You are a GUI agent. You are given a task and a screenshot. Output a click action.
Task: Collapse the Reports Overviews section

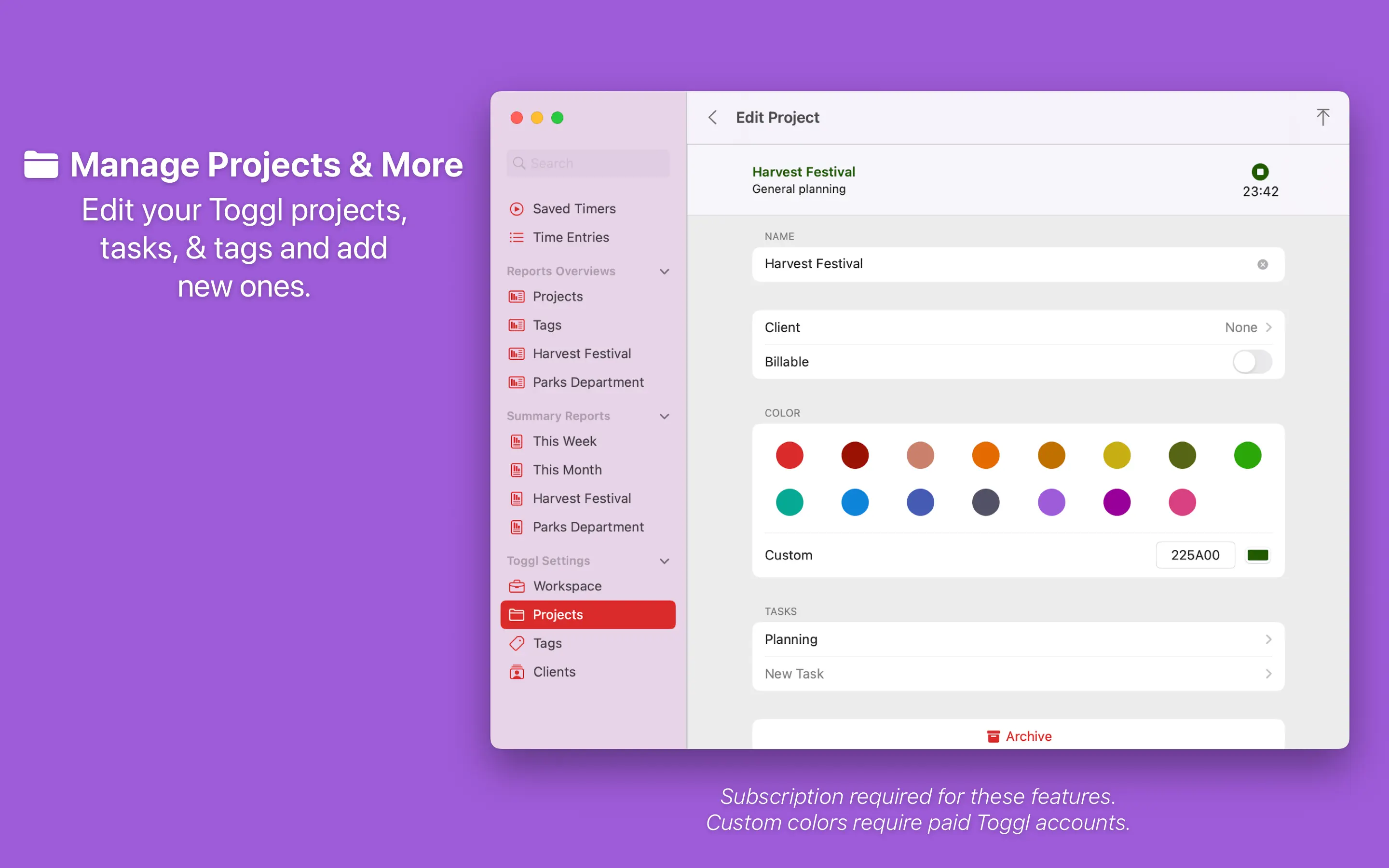[x=664, y=271]
